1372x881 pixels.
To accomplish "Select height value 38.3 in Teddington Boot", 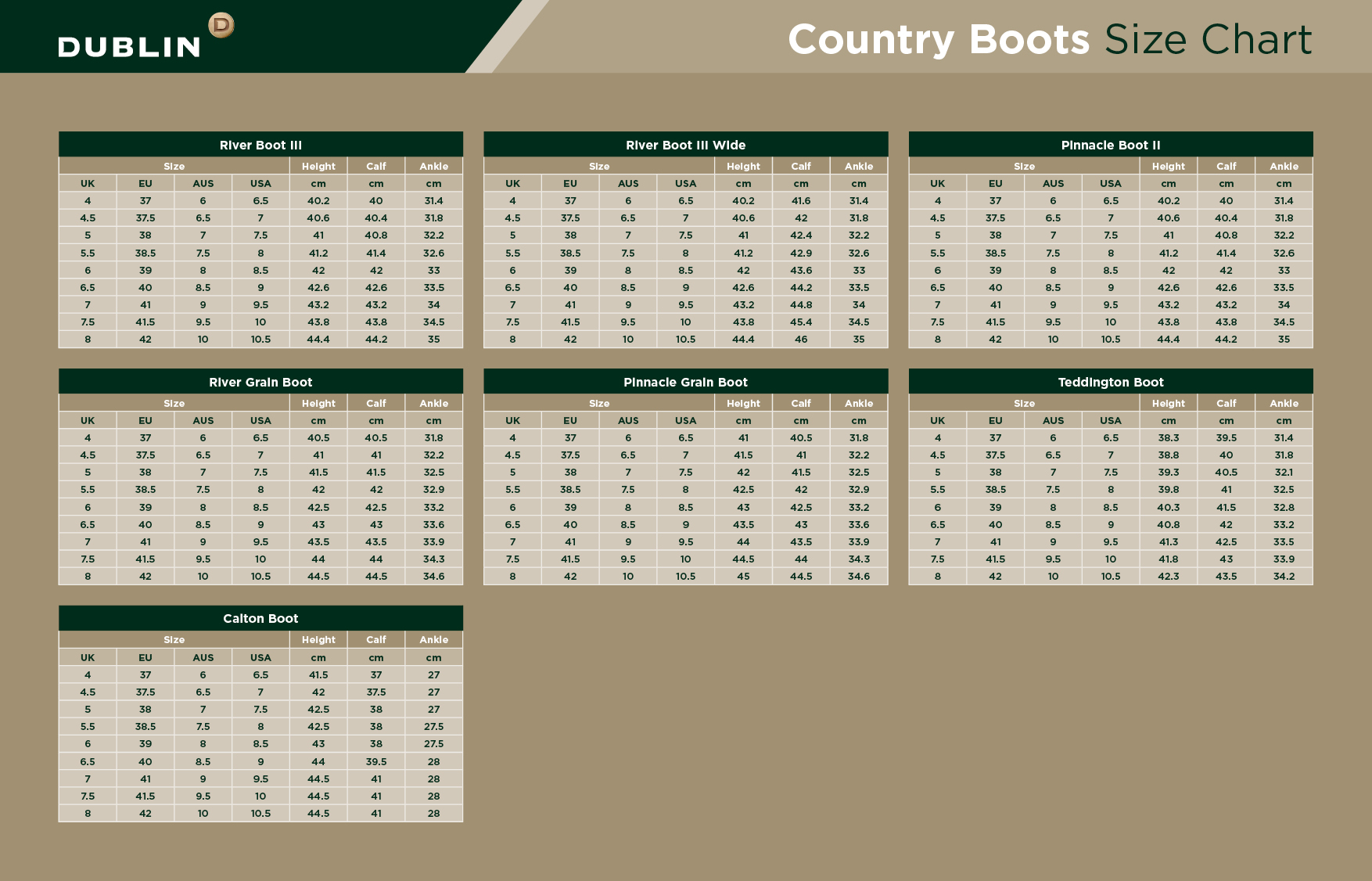I will [1169, 437].
